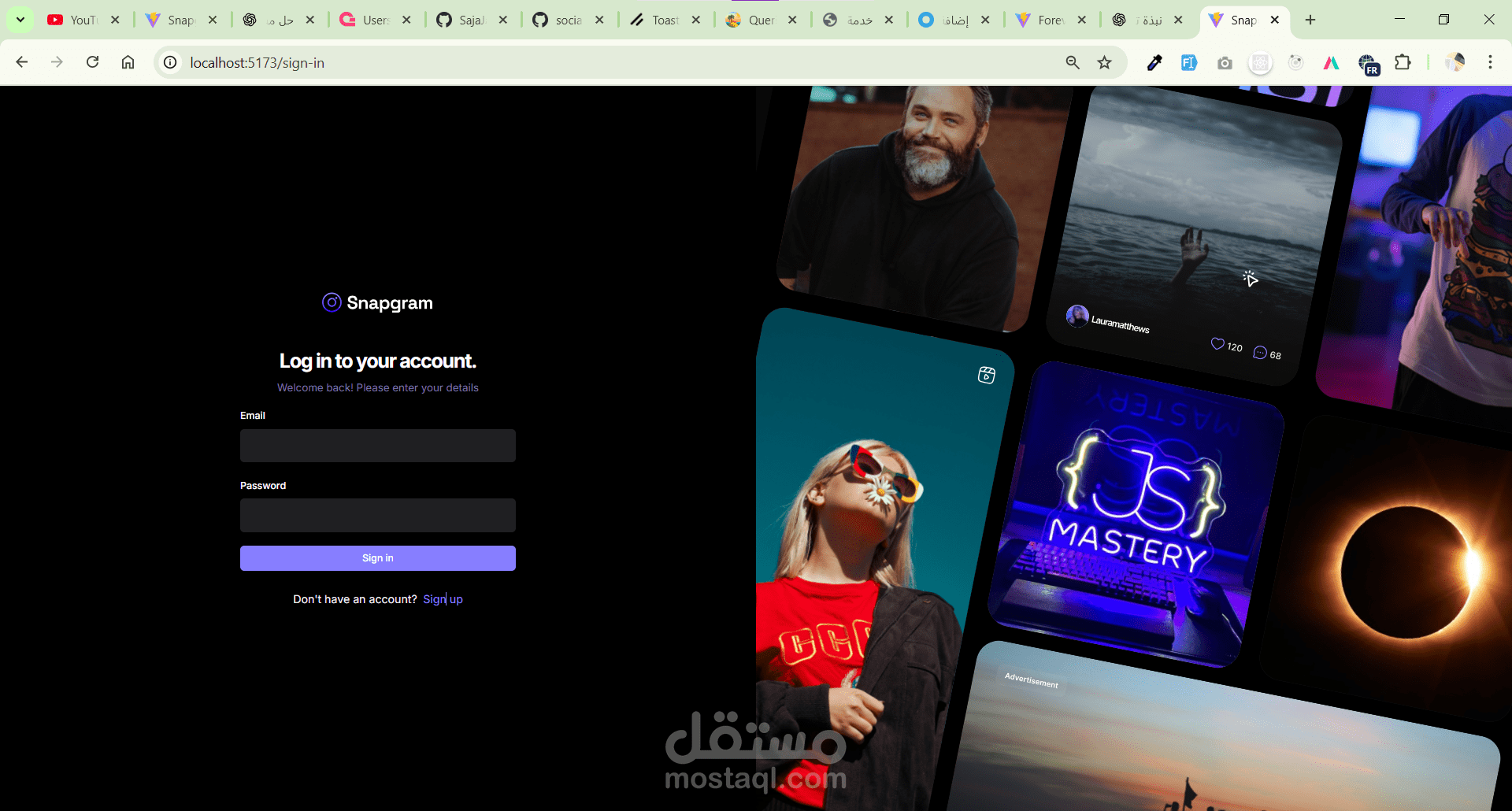Click the Lauramatthews username text
The image size is (1512, 811).
(1121, 324)
